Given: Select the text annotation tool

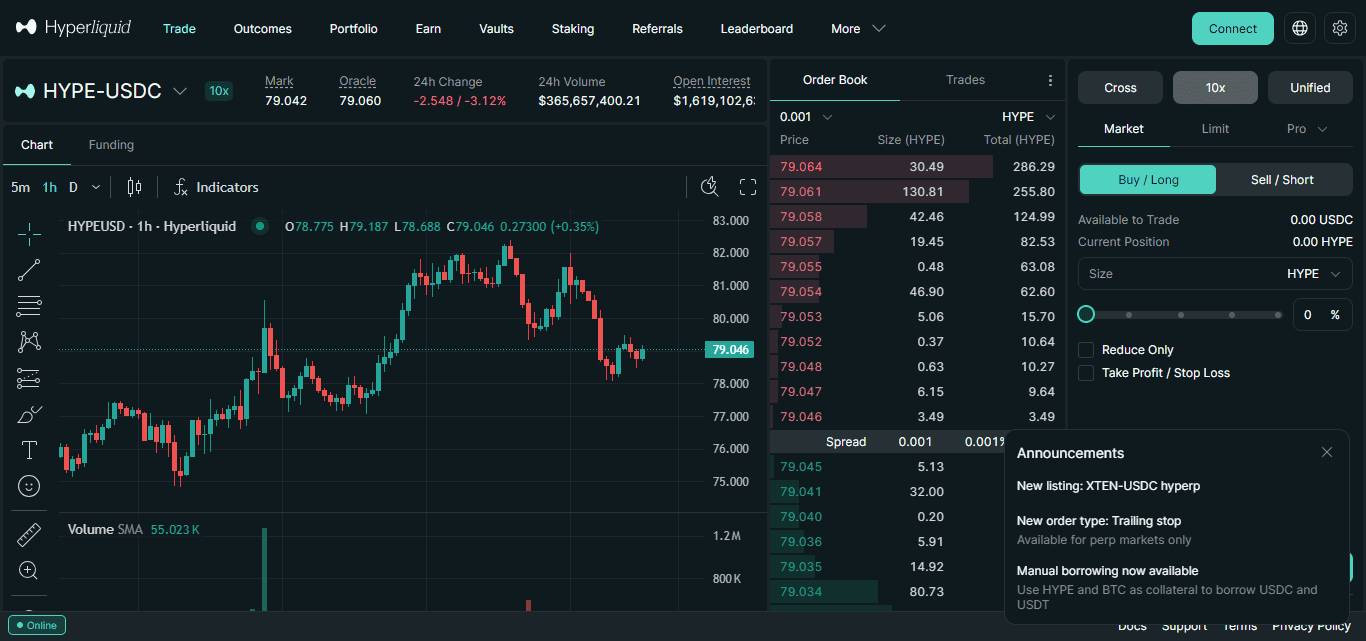Looking at the screenshot, I should [29, 450].
